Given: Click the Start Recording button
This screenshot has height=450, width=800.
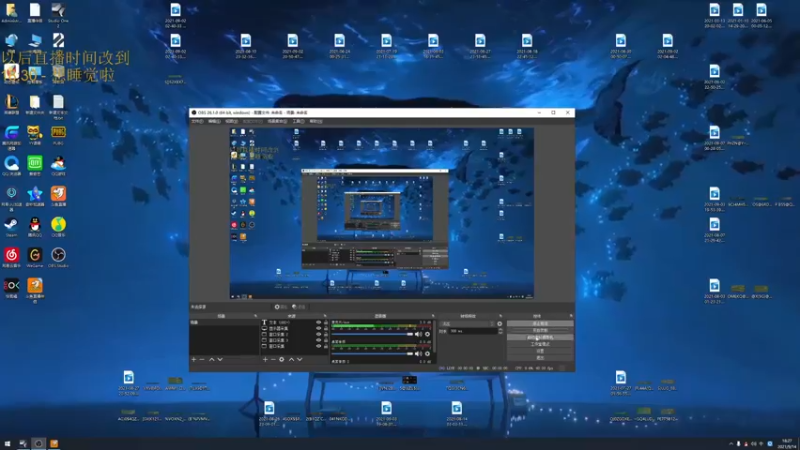Looking at the screenshot, I should click(540, 330).
